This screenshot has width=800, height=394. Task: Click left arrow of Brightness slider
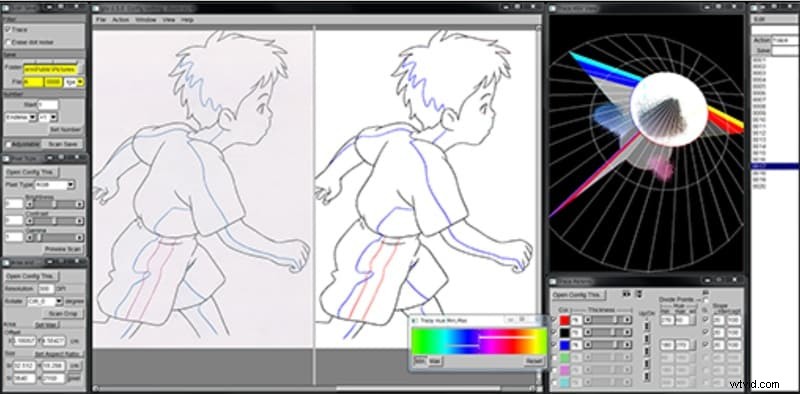click(30, 204)
